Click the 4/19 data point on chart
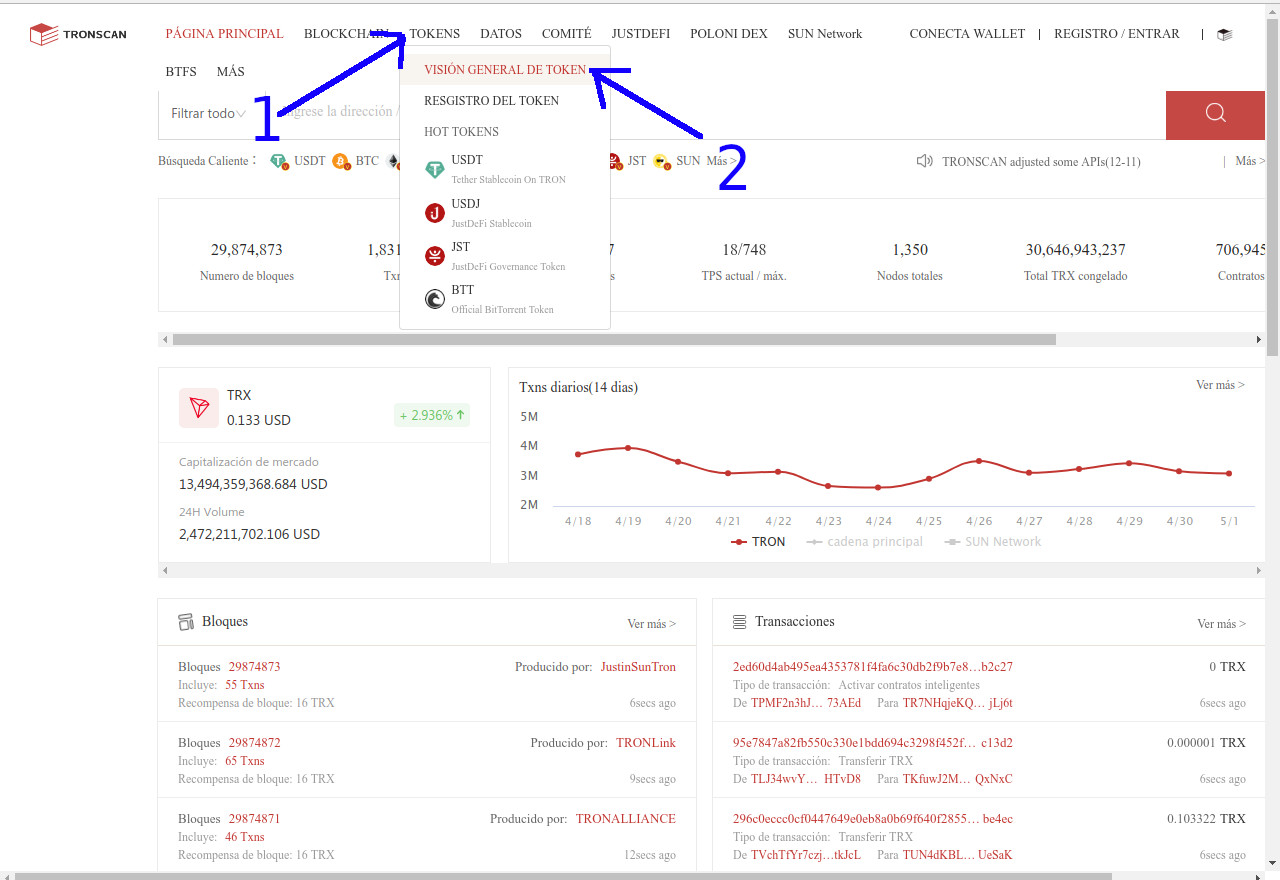Screen dimensions: 1280x880 pyautogui.click(x=628, y=448)
